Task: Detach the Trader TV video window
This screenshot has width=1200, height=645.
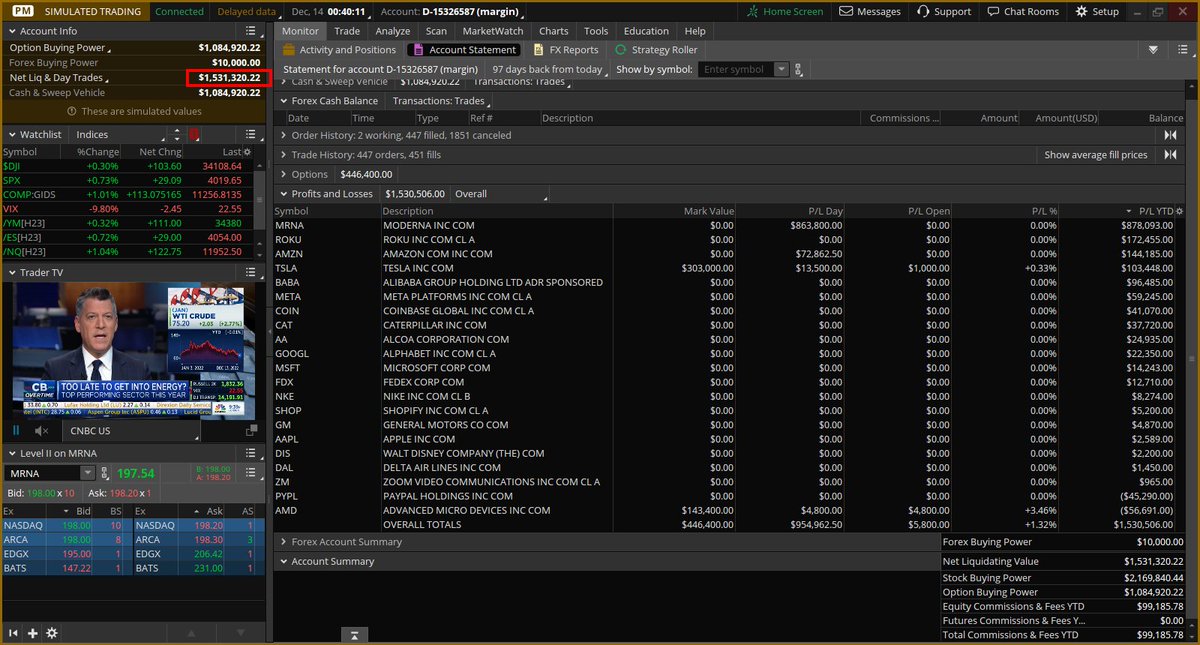Action: (250, 431)
